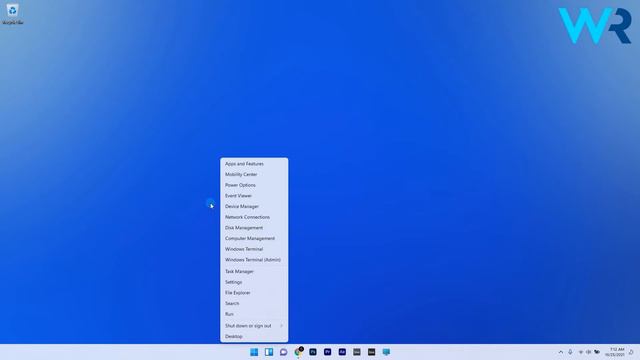Open Disk Management
This screenshot has height=360, width=640.
[x=254, y=227]
